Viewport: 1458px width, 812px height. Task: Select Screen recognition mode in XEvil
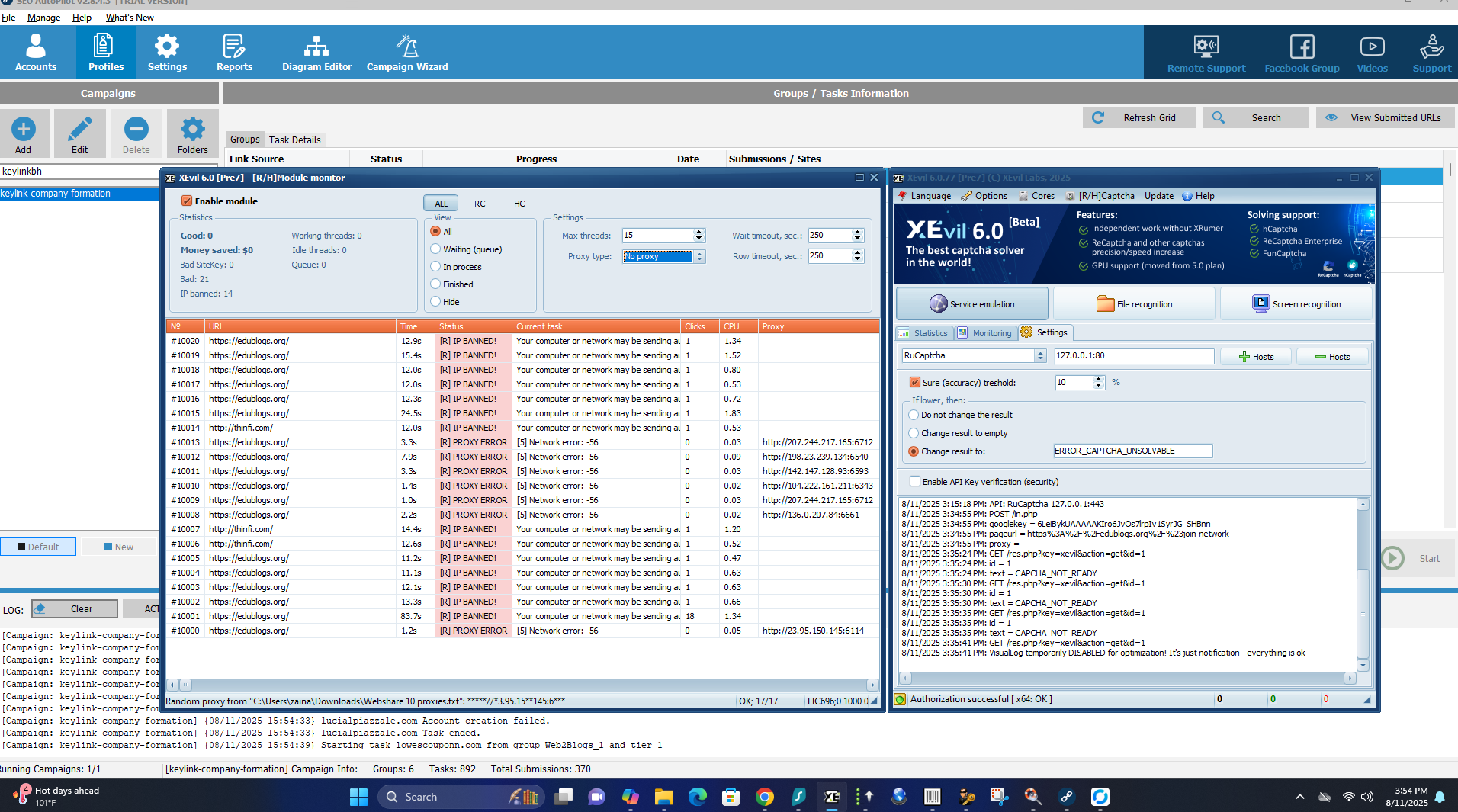point(1296,303)
